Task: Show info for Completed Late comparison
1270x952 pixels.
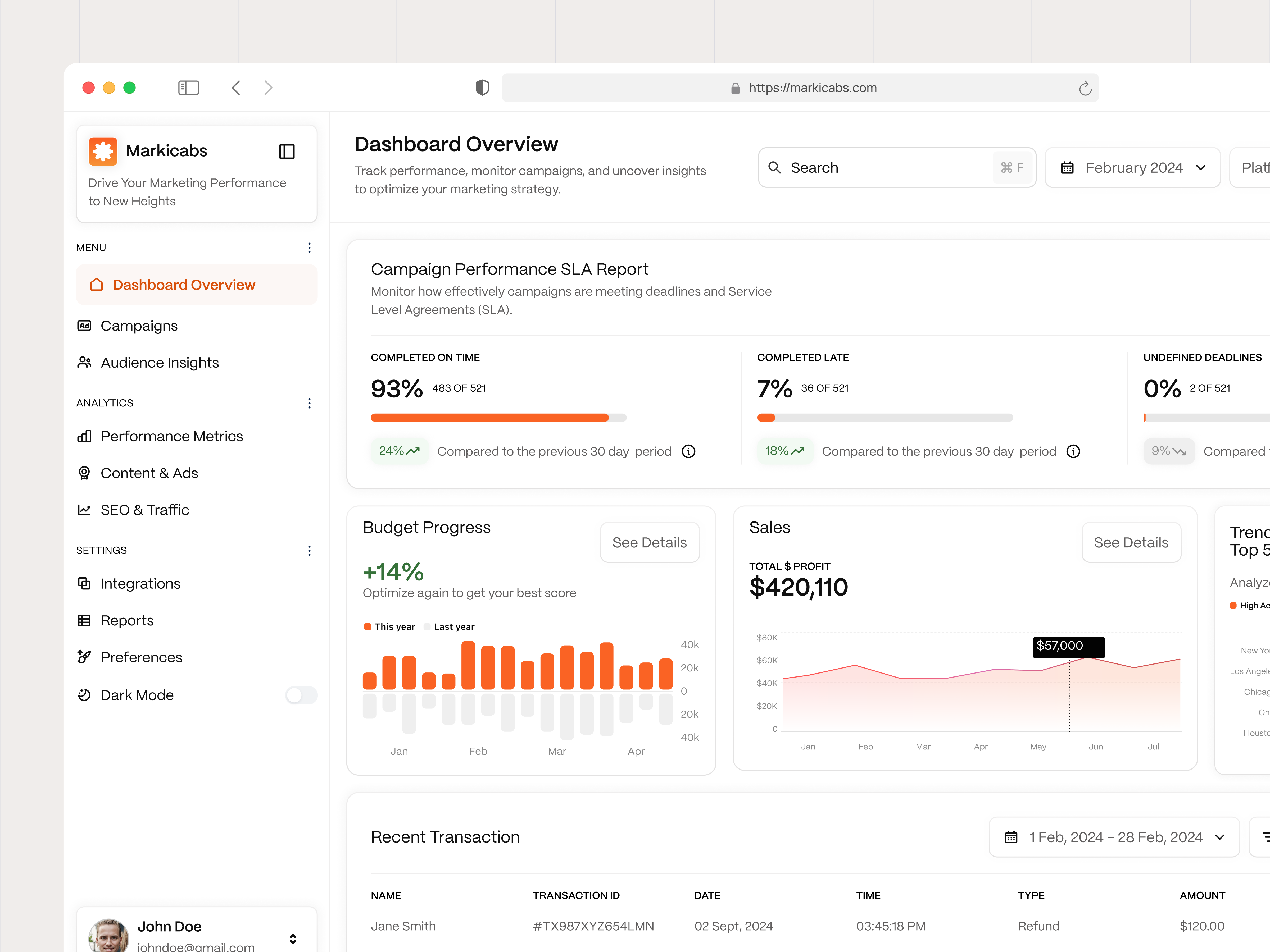Action: [1073, 452]
